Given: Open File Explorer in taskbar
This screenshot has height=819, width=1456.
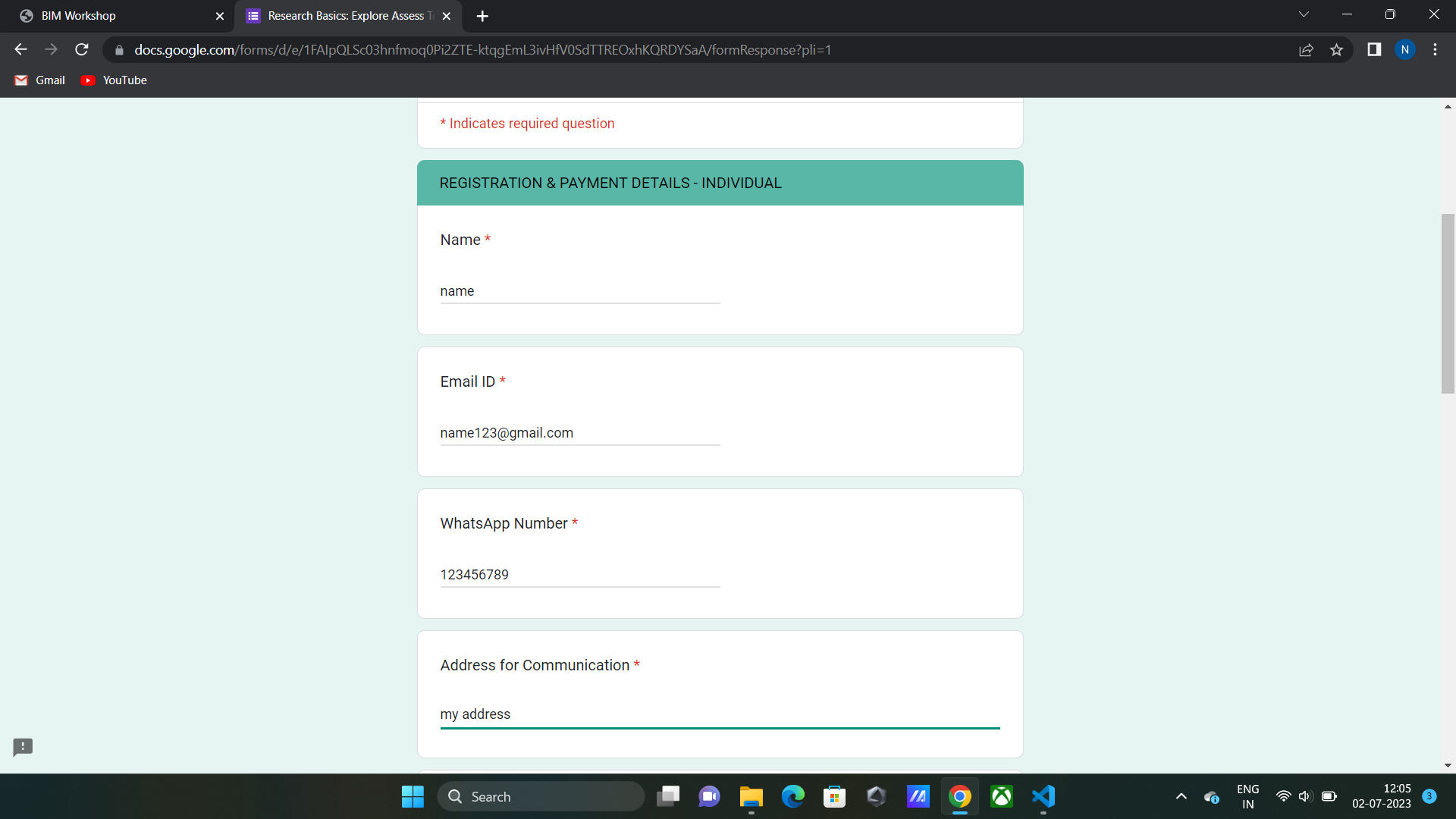Looking at the screenshot, I should pos(751,796).
